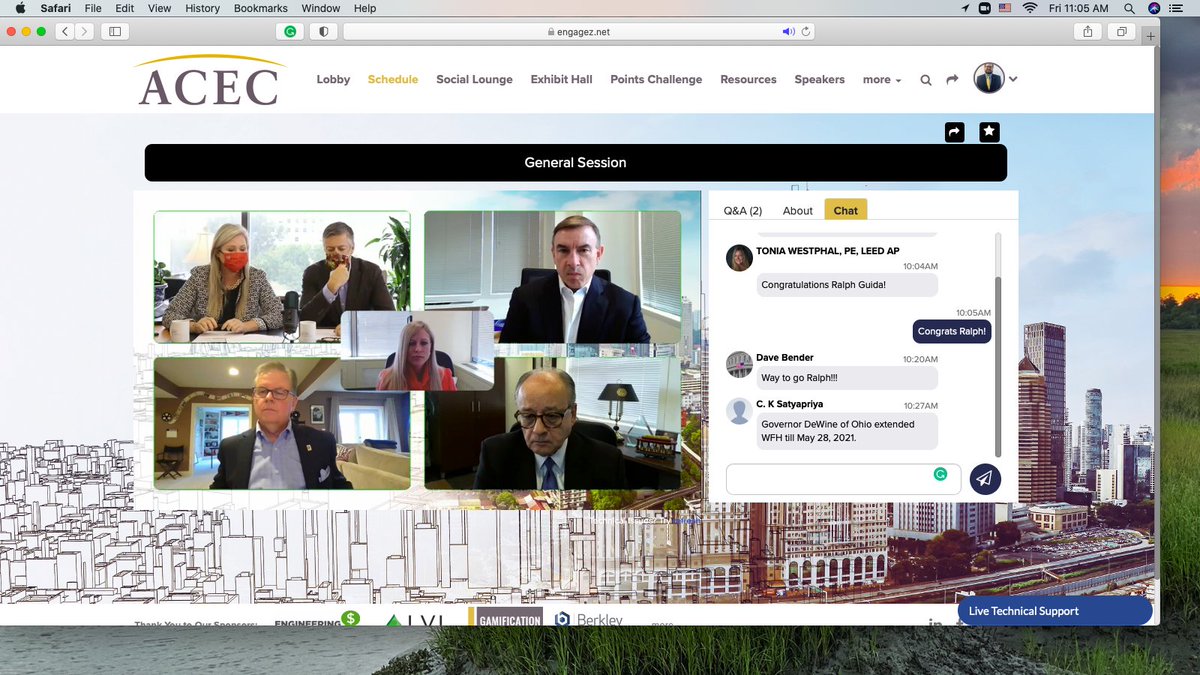Open the Grammarly extension in the toolbar
Viewport: 1200px width, 675px height.
[x=290, y=31]
